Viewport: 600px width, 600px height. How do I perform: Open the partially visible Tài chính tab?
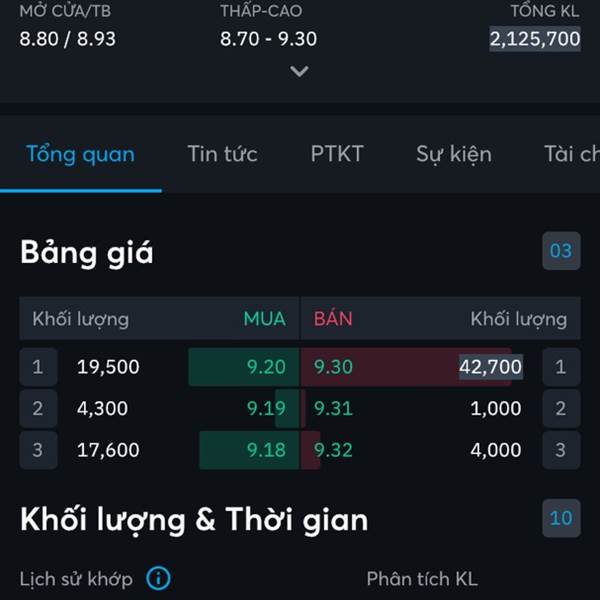pos(572,154)
